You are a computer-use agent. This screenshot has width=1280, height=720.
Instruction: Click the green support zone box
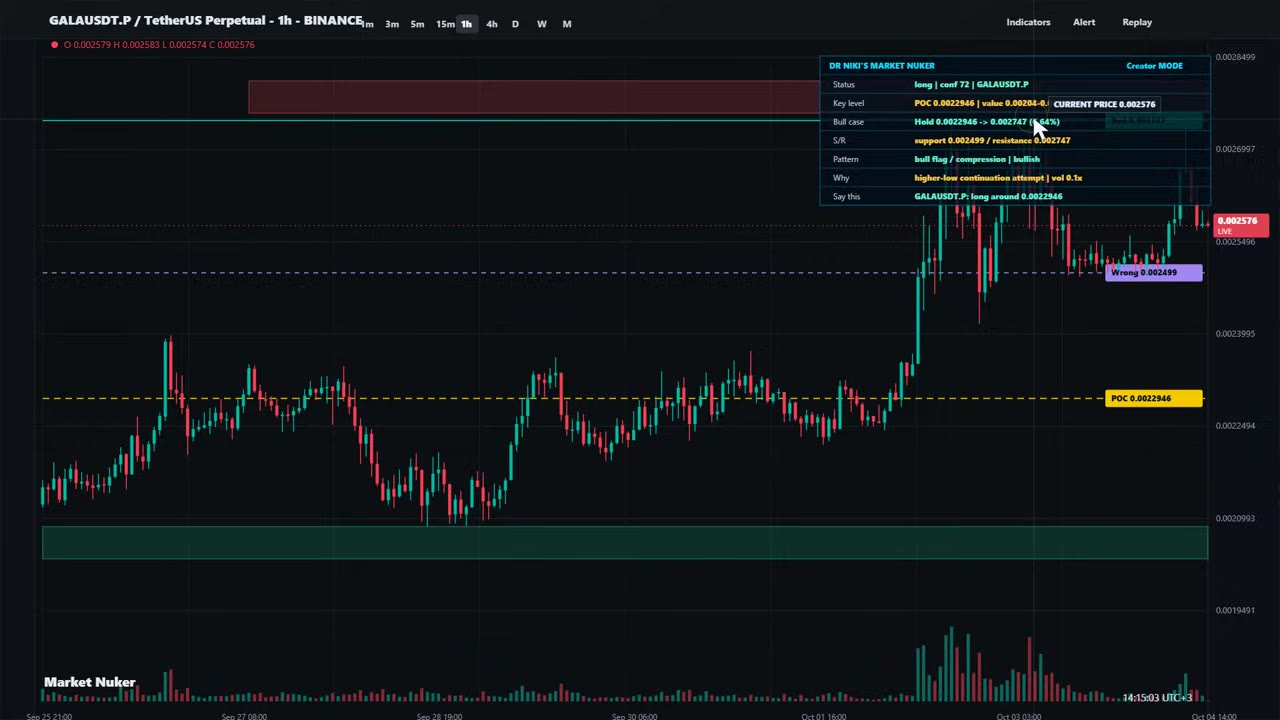point(625,542)
